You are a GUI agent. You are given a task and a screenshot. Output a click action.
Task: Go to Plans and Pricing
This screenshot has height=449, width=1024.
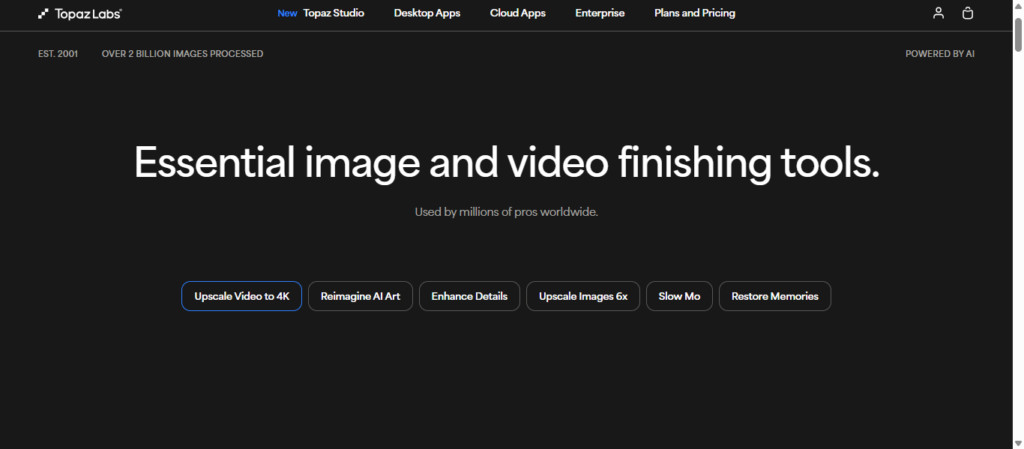click(694, 14)
